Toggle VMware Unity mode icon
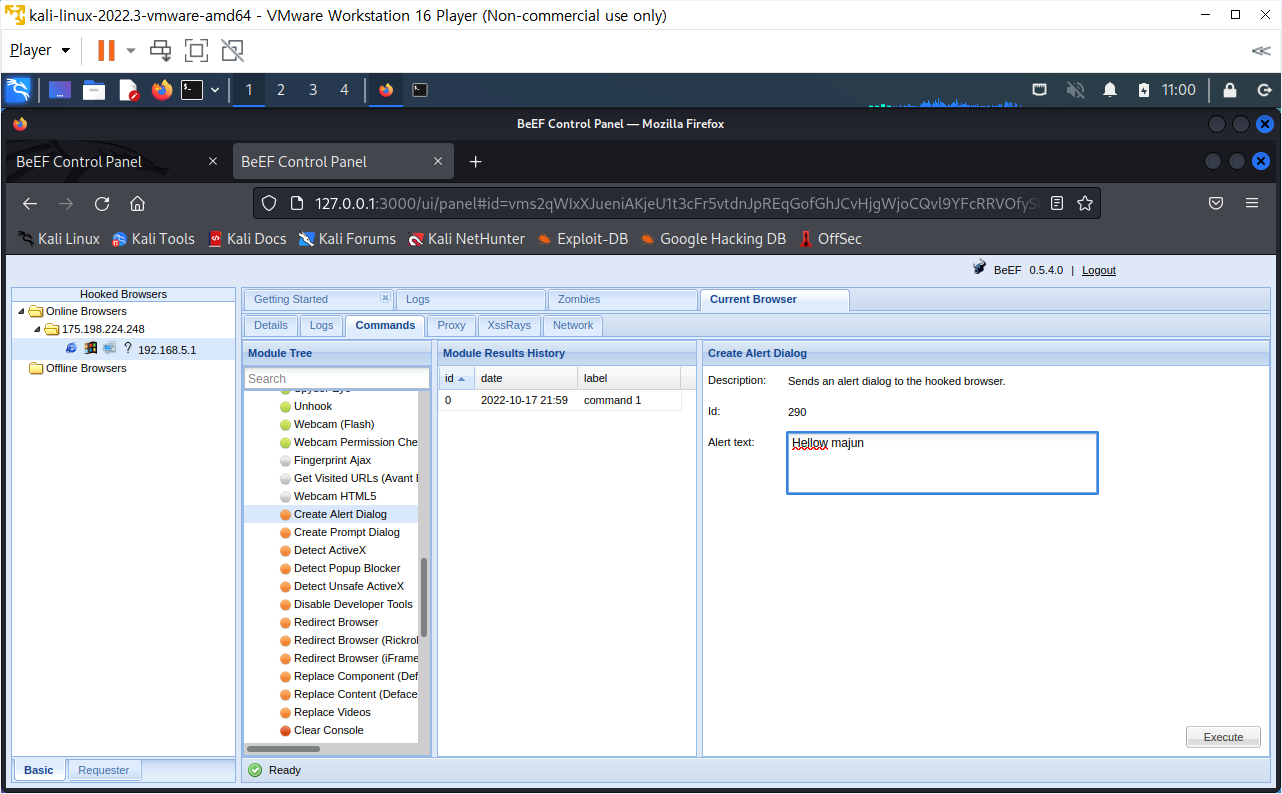The image size is (1282, 794). tap(232, 50)
